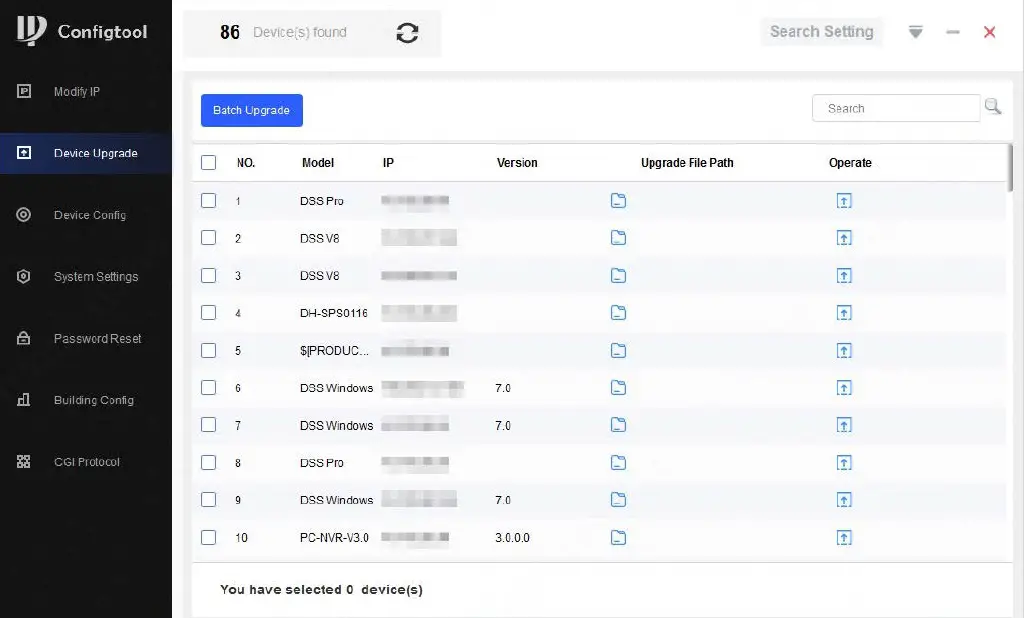This screenshot has height=618, width=1024.
Task: Upgrade the PC-NVR-V3.0 device
Action: click(844, 538)
